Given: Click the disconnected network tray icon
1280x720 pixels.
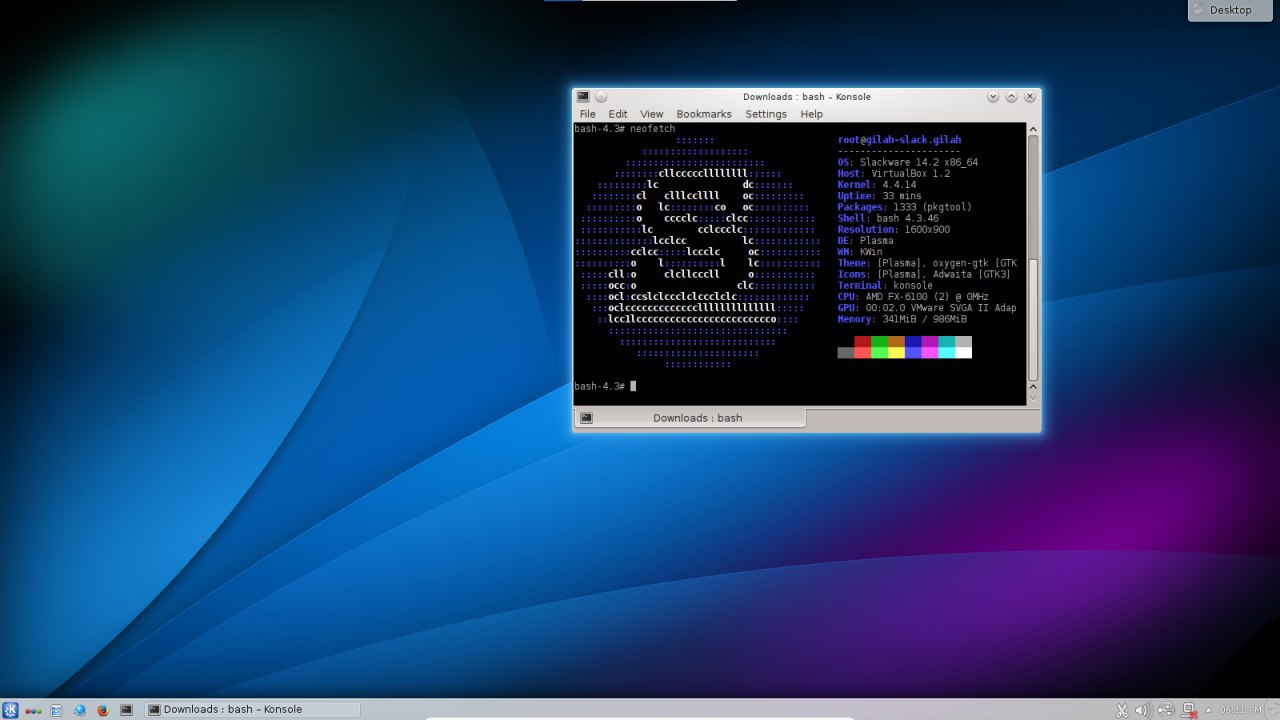Looking at the screenshot, I should pyautogui.click(x=1189, y=710).
